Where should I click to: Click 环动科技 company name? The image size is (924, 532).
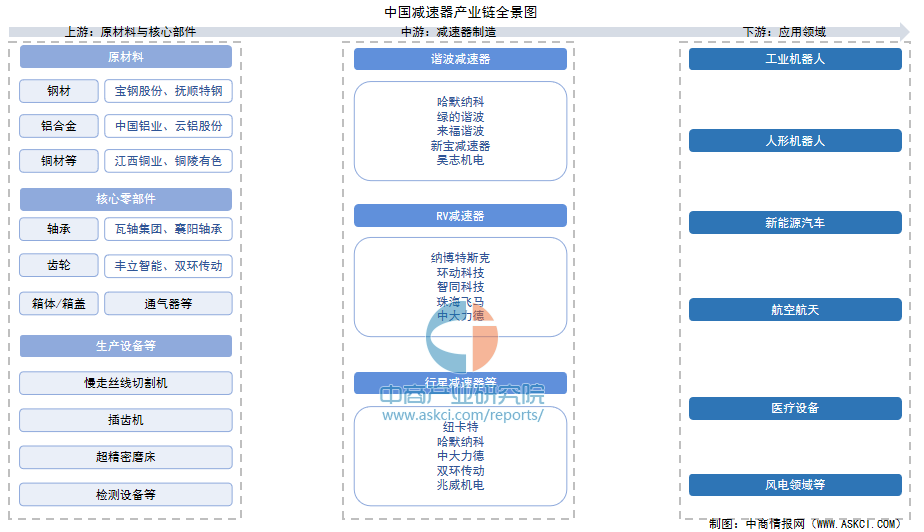[x=460, y=272]
